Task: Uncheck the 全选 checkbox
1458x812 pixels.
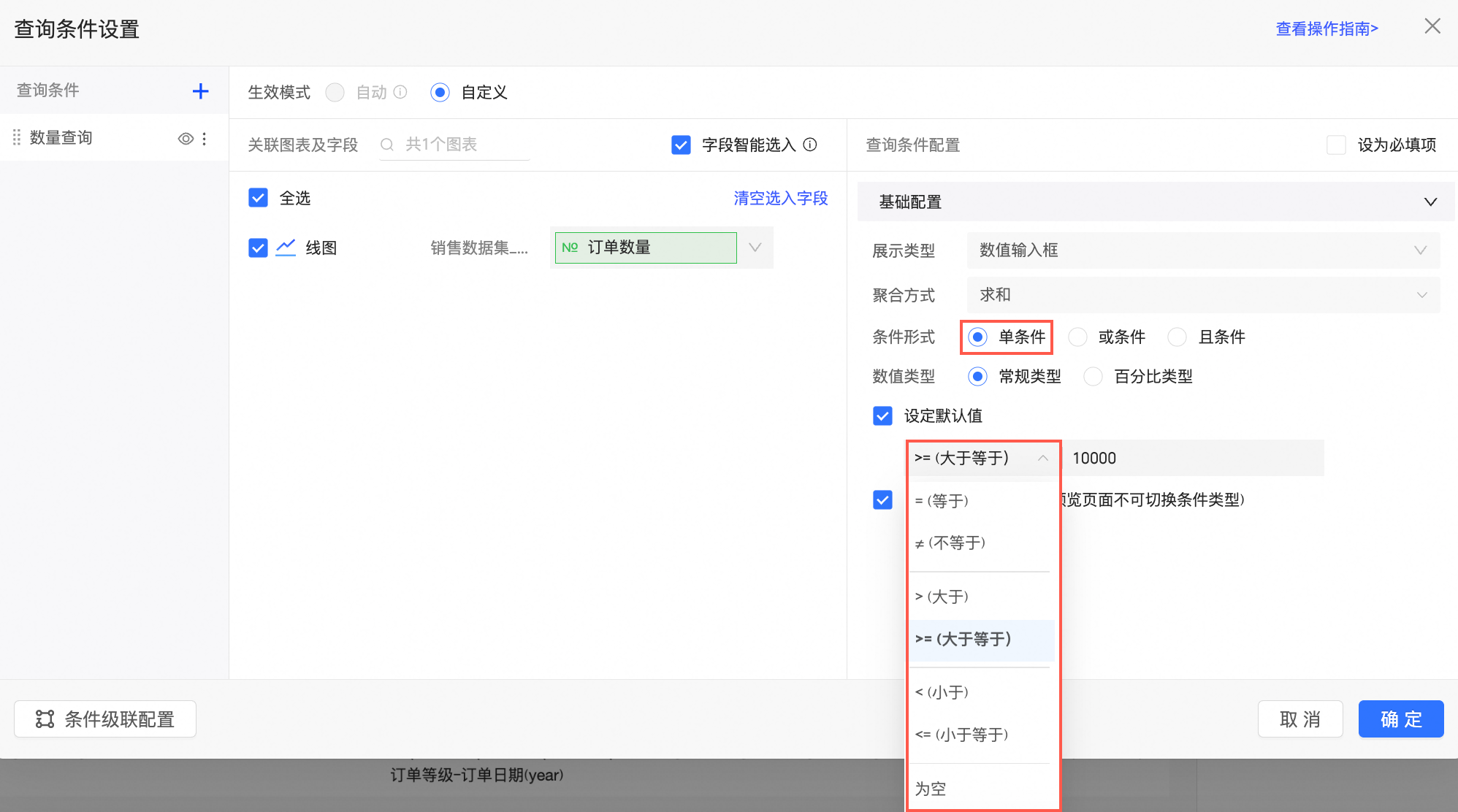Action: coord(258,198)
